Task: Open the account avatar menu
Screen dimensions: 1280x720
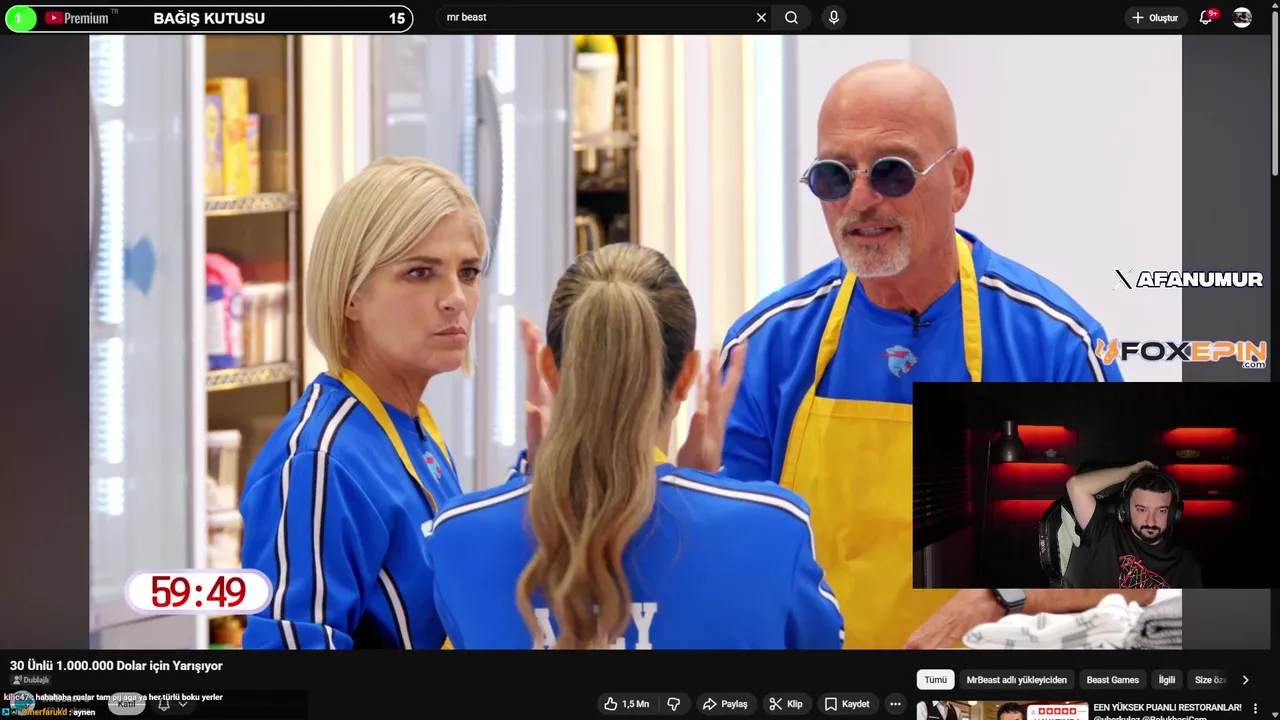Action: pos(1242,17)
